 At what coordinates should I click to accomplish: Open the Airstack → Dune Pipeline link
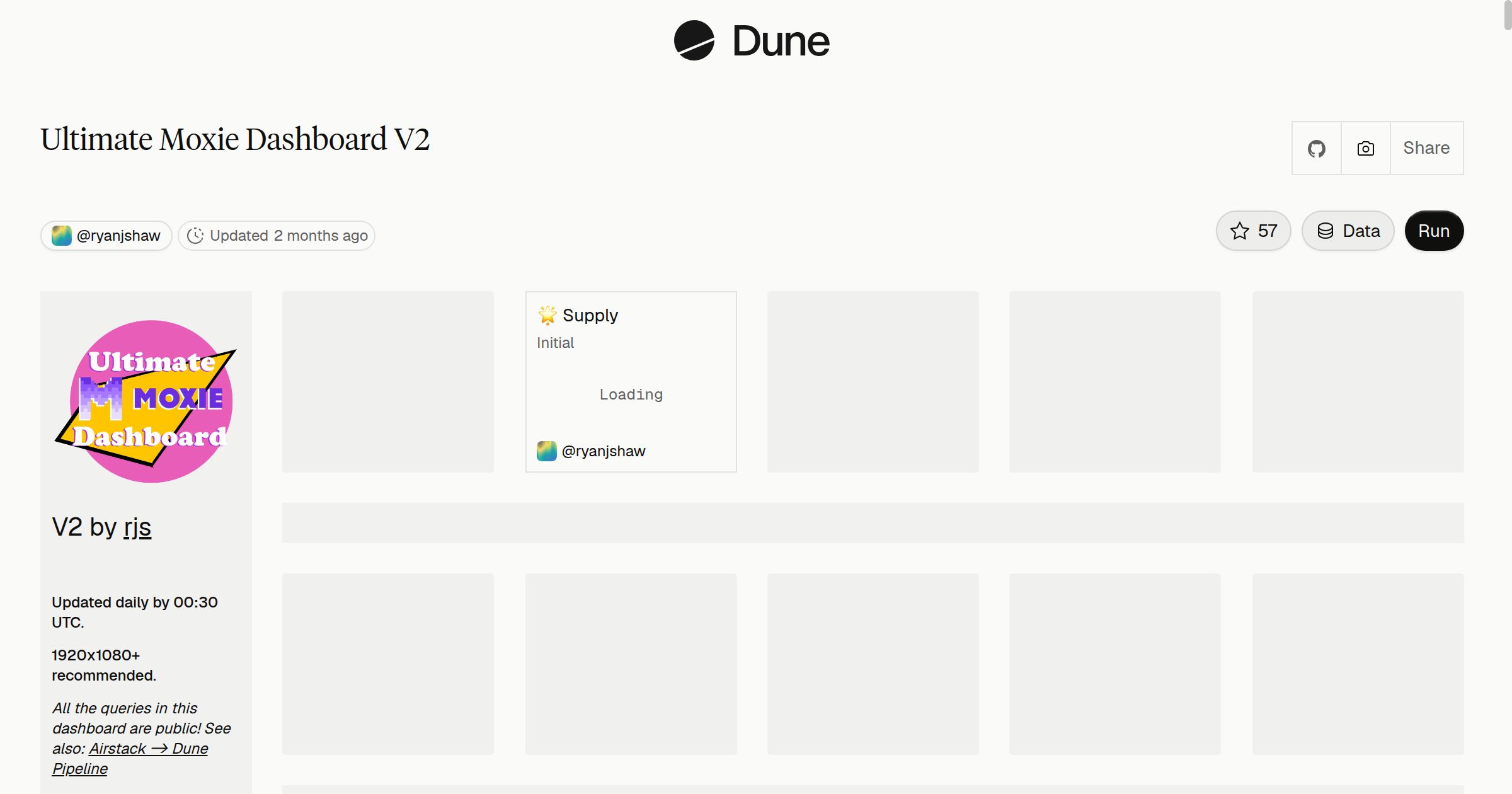(x=130, y=759)
